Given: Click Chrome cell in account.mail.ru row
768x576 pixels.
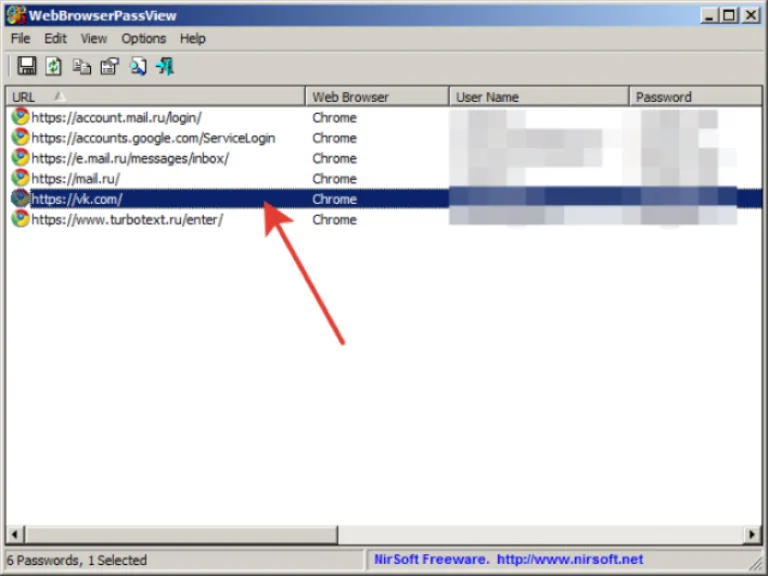Looking at the screenshot, I should (335, 118).
